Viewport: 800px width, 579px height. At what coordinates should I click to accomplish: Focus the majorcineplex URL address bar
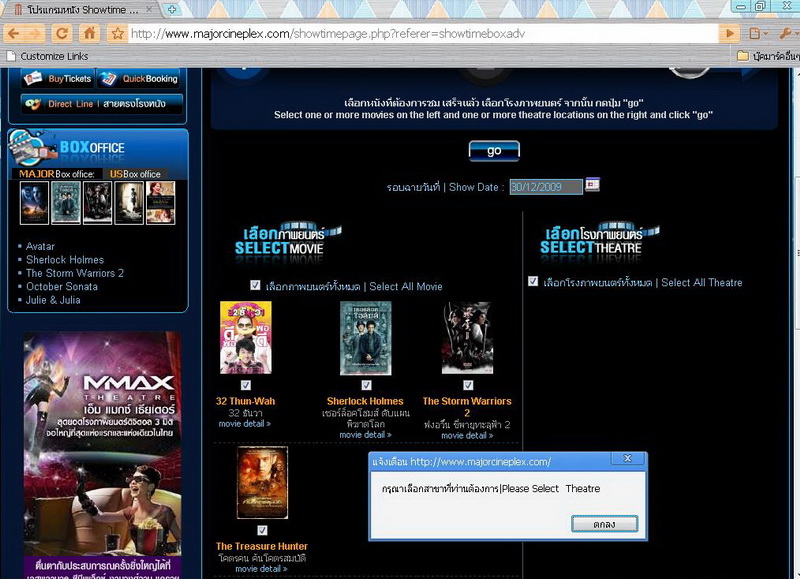pos(423,34)
